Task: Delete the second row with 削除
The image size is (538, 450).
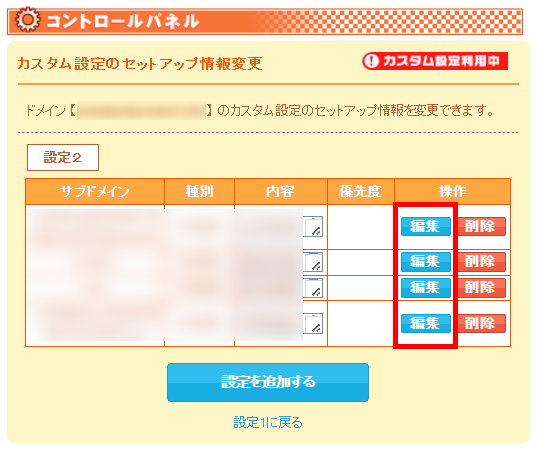Action: 481,262
